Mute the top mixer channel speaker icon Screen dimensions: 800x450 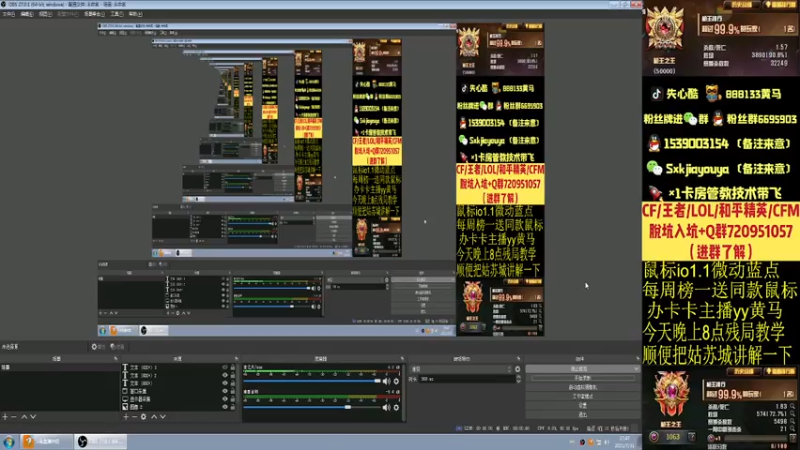(386, 381)
